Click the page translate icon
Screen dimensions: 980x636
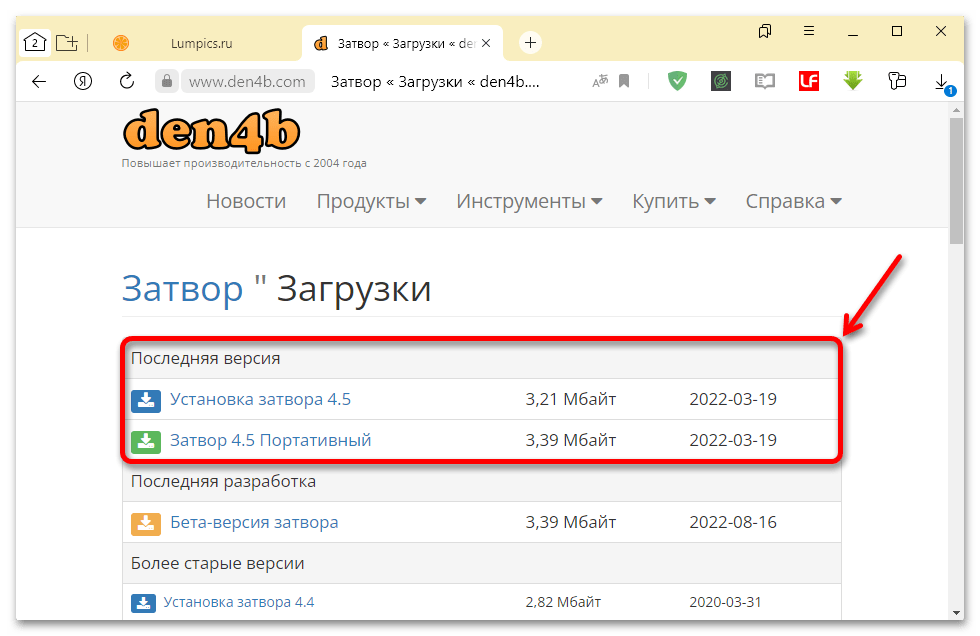click(600, 81)
